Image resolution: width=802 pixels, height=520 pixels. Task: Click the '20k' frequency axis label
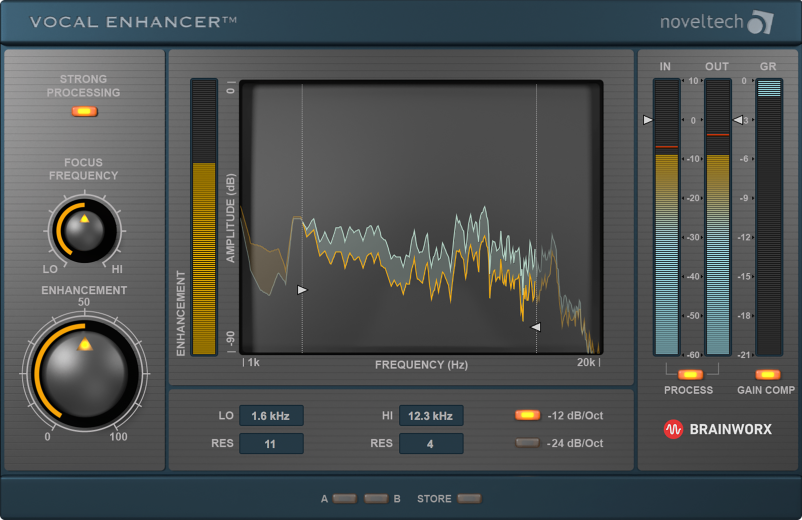coord(586,363)
